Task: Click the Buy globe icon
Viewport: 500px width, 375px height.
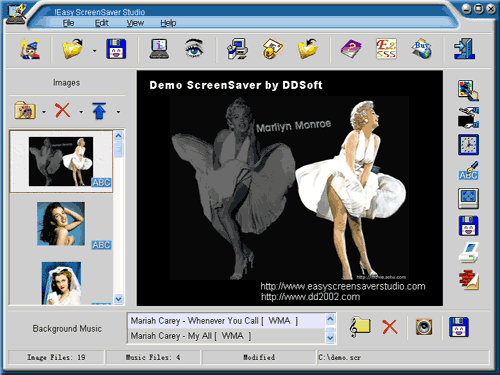Action: 422,49
